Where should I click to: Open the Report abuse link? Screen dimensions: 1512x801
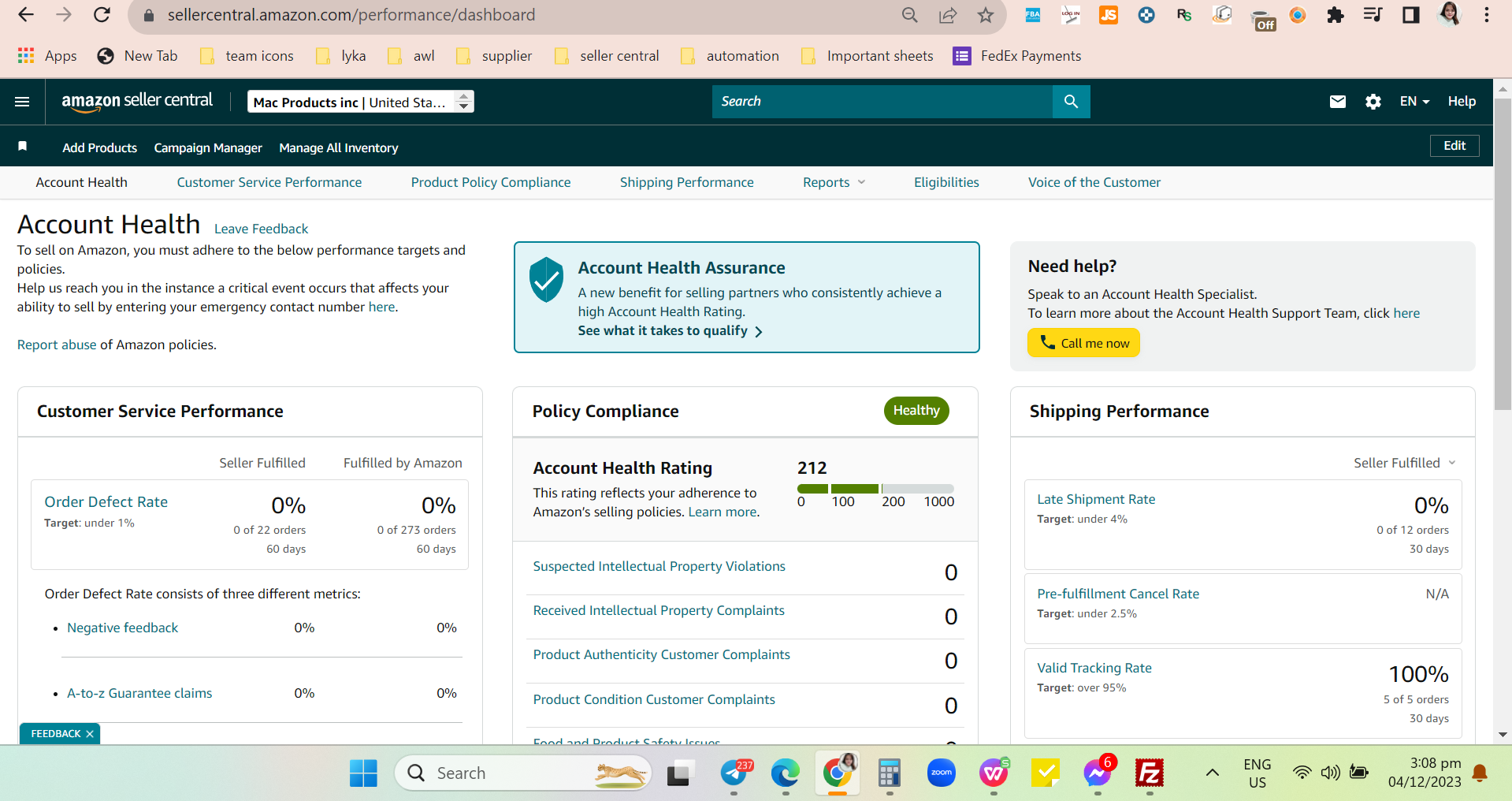point(57,345)
